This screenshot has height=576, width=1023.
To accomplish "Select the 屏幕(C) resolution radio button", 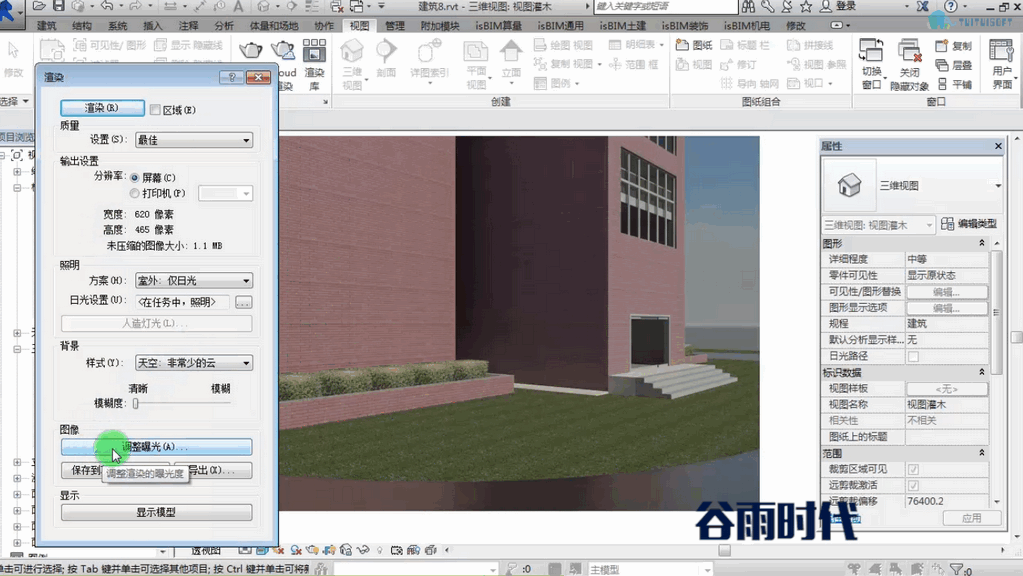I will pyautogui.click(x=134, y=177).
